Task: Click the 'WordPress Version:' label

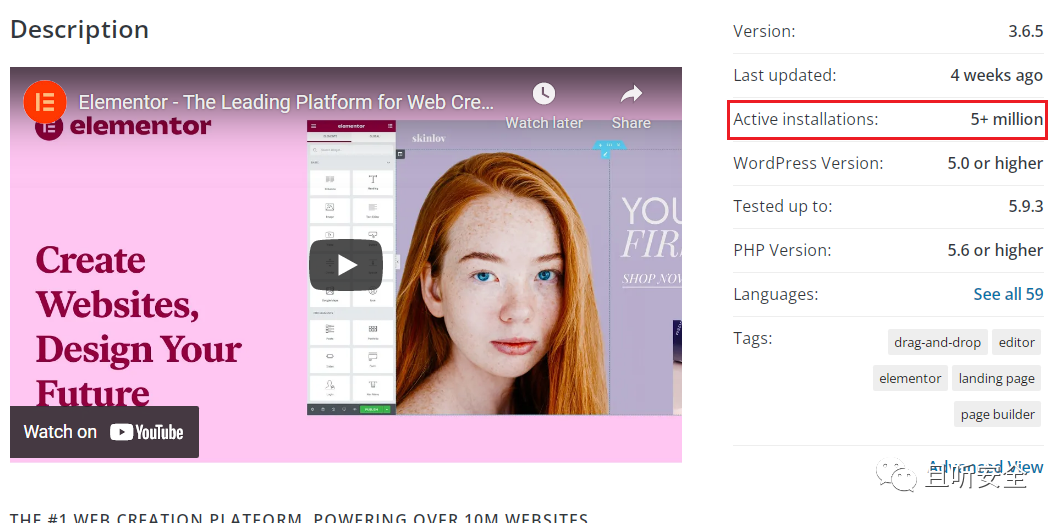Action: pyautogui.click(x=808, y=163)
